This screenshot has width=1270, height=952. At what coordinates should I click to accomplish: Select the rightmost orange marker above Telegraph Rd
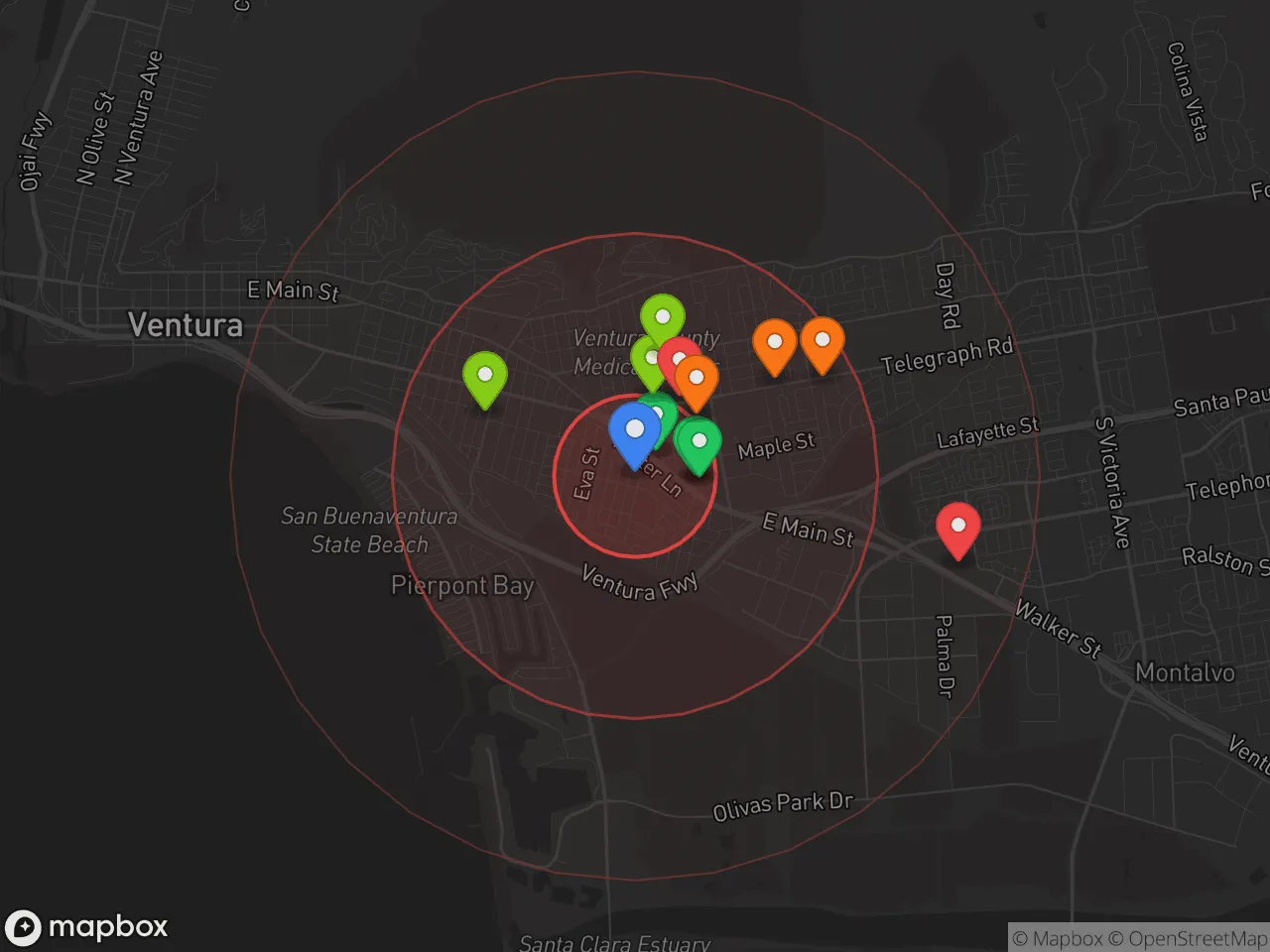(x=822, y=342)
